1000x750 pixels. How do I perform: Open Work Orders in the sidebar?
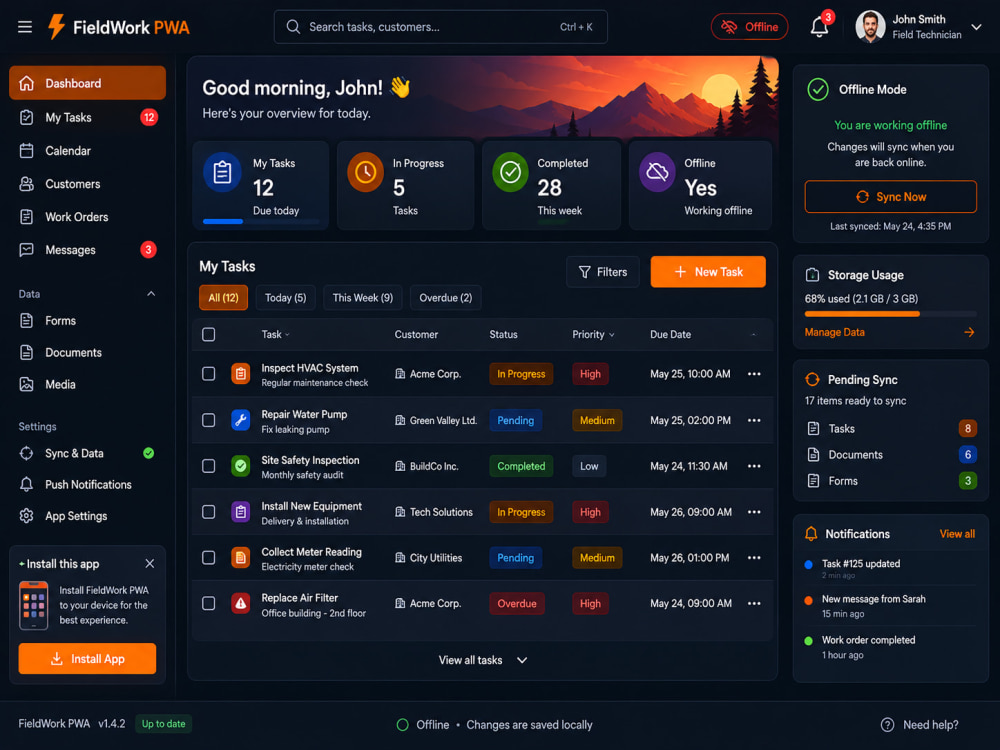87,217
